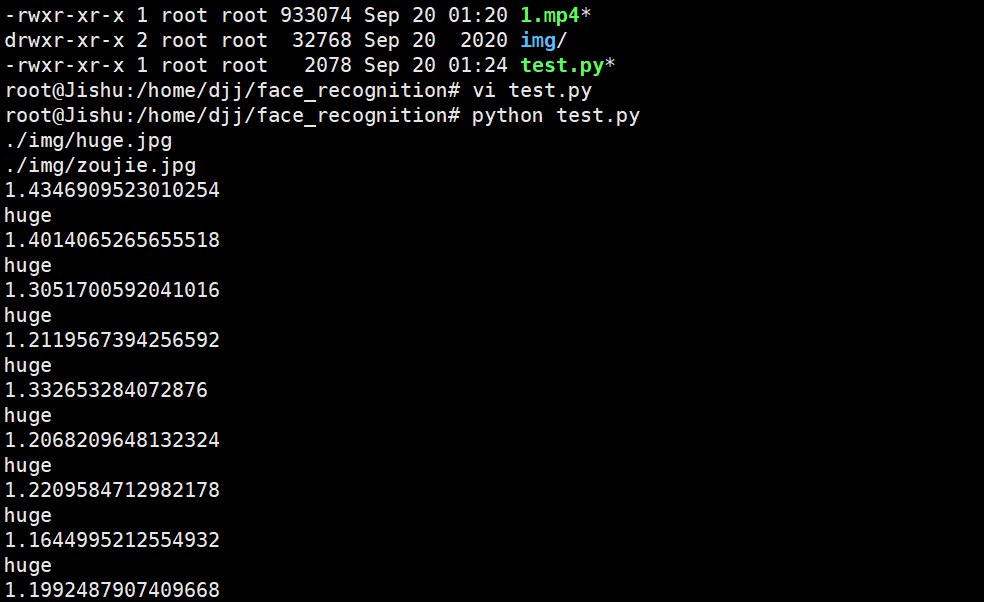Image resolution: width=984 pixels, height=602 pixels.
Task: Click the value 1.3051700592041016
Action: [x=112, y=290]
